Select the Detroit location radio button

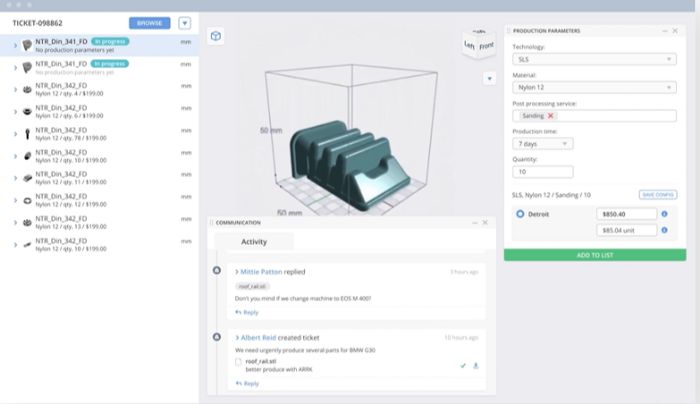tap(520, 214)
